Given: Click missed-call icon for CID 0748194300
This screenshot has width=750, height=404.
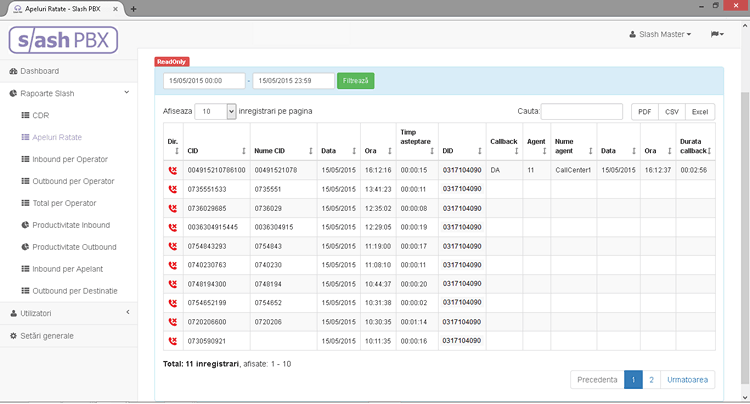Looking at the screenshot, I should pos(173,284).
